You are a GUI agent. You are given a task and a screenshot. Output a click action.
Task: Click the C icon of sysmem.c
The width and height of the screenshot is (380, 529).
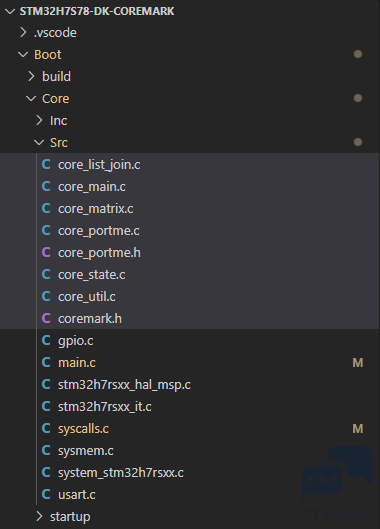tap(46, 450)
